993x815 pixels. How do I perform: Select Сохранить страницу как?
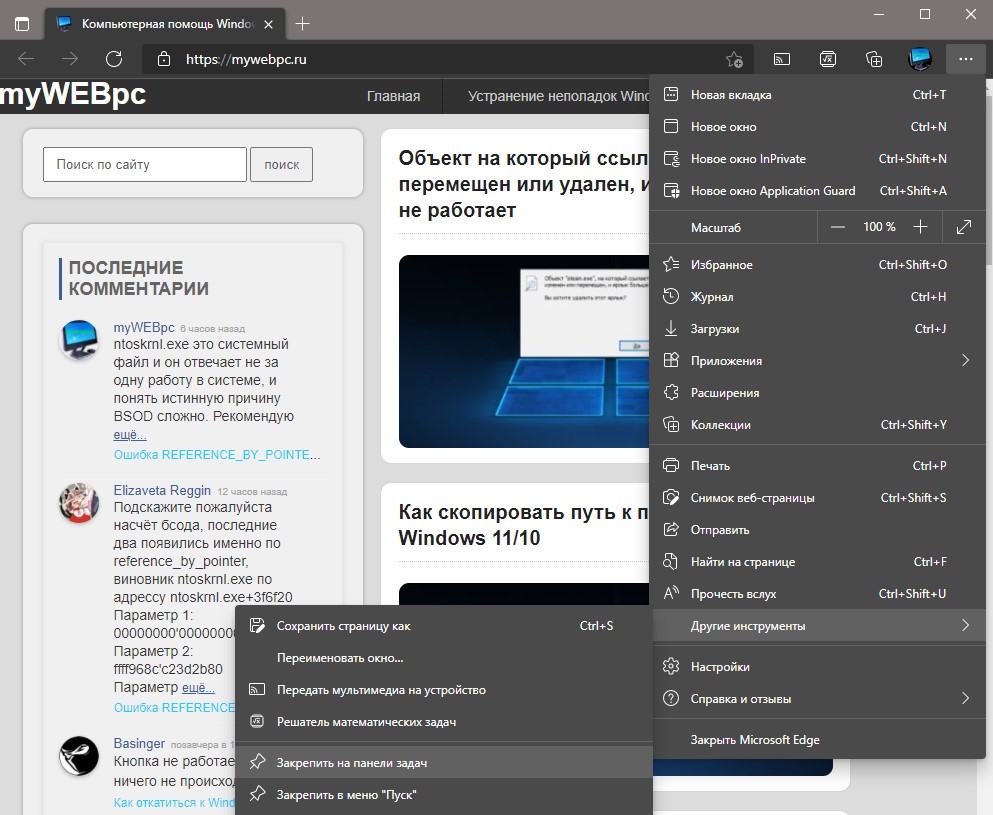coord(443,626)
